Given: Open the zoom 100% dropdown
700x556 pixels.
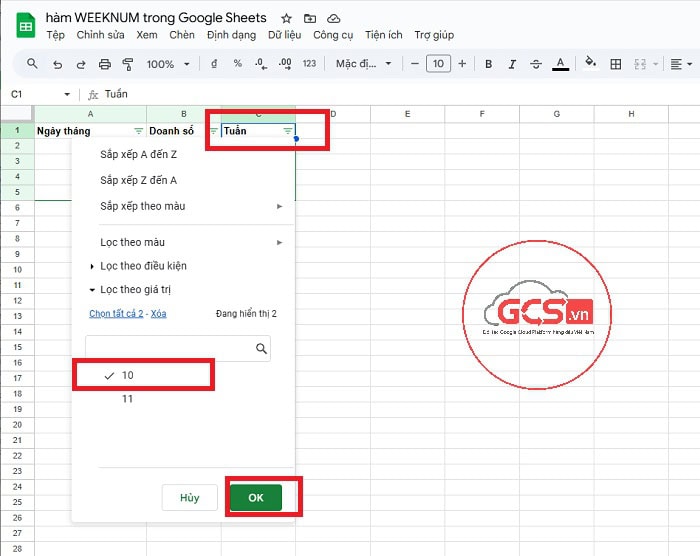Looking at the screenshot, I should pos(167,64).
